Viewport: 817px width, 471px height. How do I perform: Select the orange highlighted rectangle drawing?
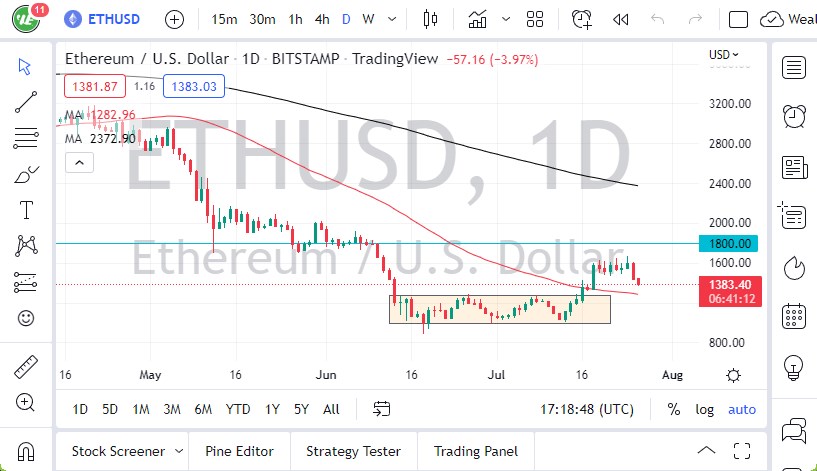[x=500, y=309]
